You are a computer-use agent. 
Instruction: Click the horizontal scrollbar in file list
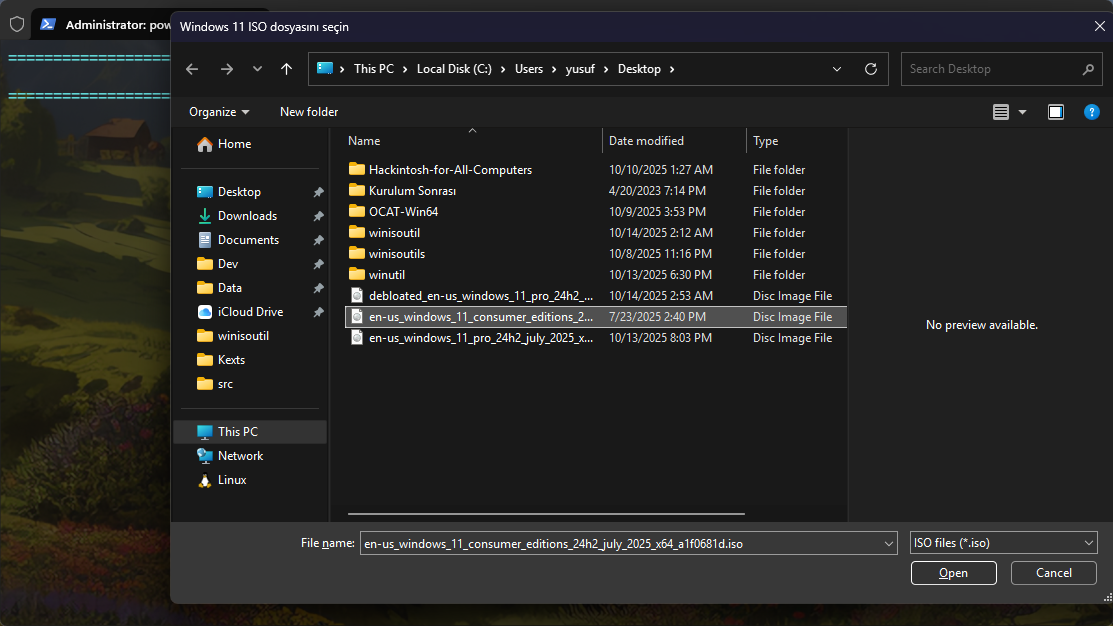click(x=546, y=514)
